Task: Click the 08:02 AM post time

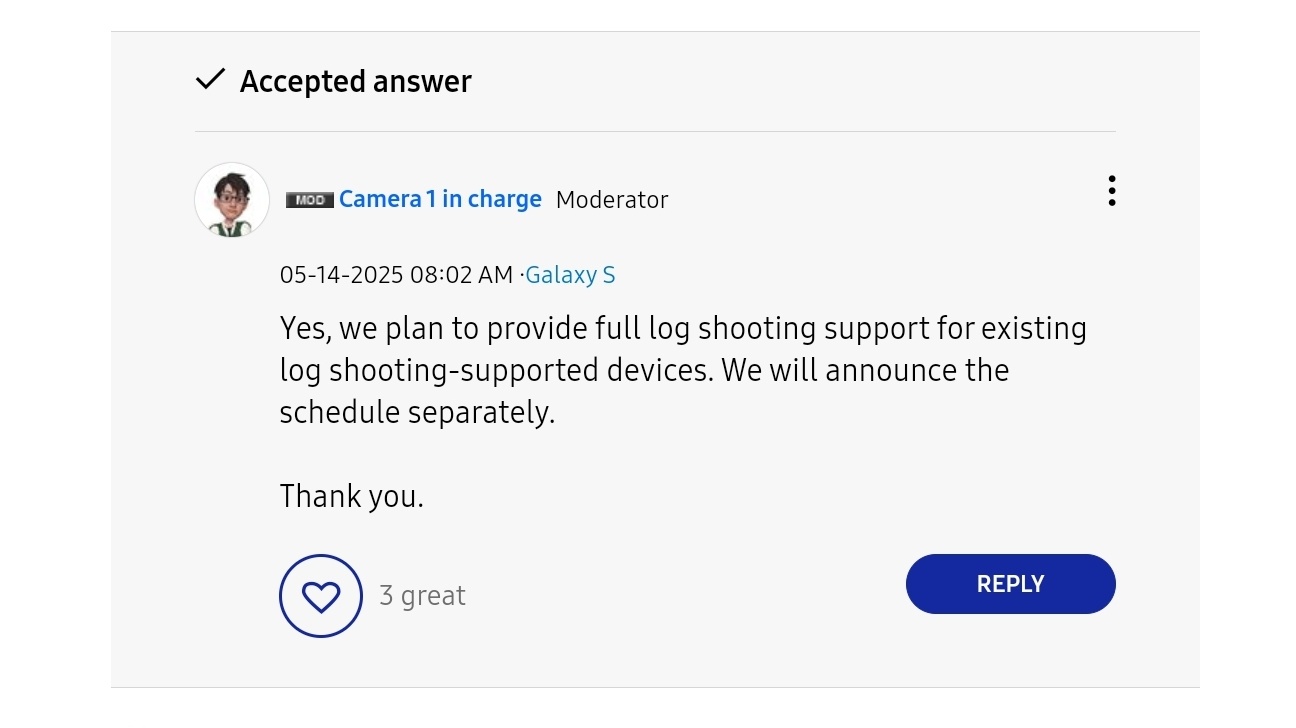Action: 461,275
